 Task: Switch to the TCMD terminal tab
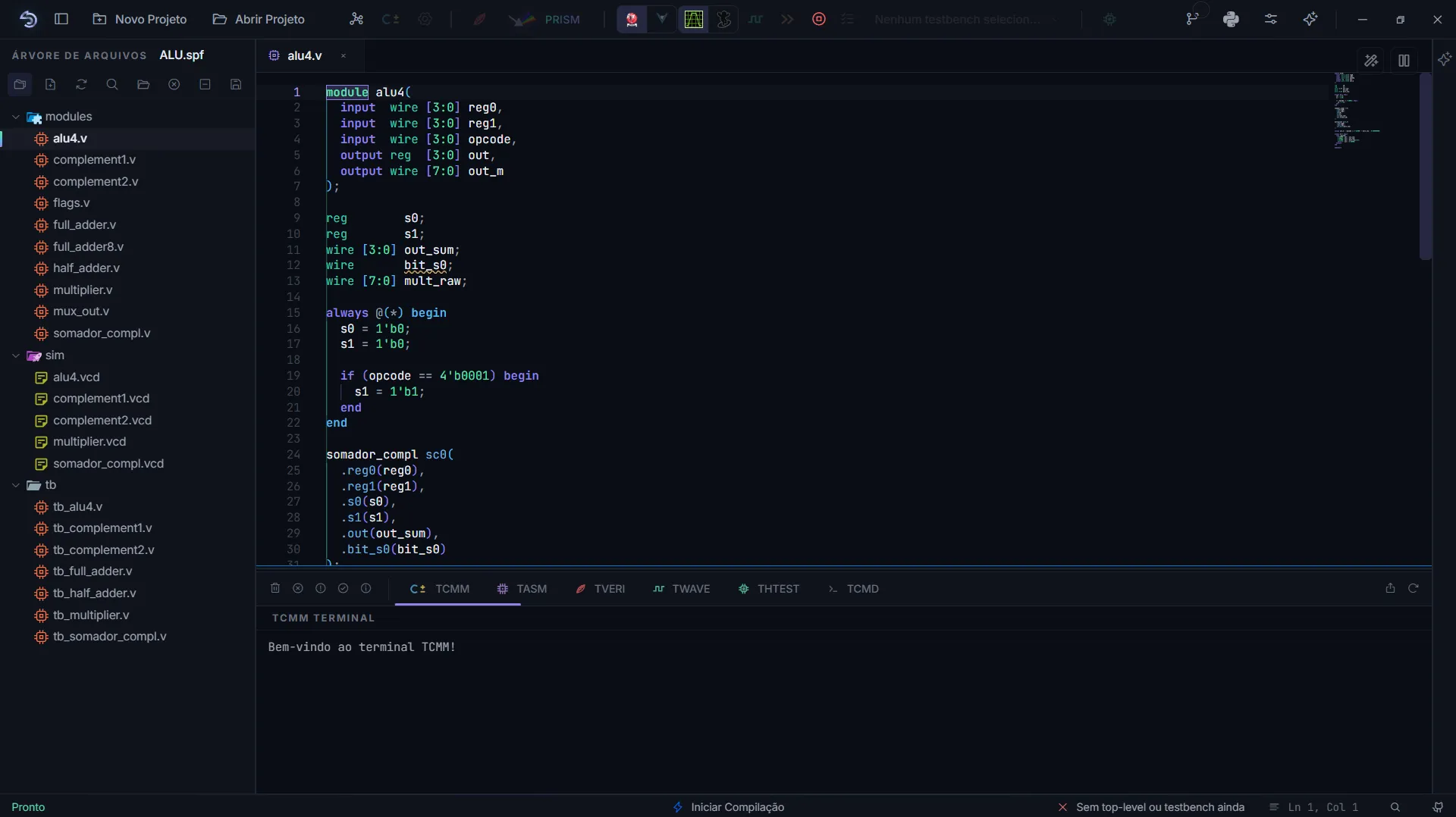tap(854, 589)
